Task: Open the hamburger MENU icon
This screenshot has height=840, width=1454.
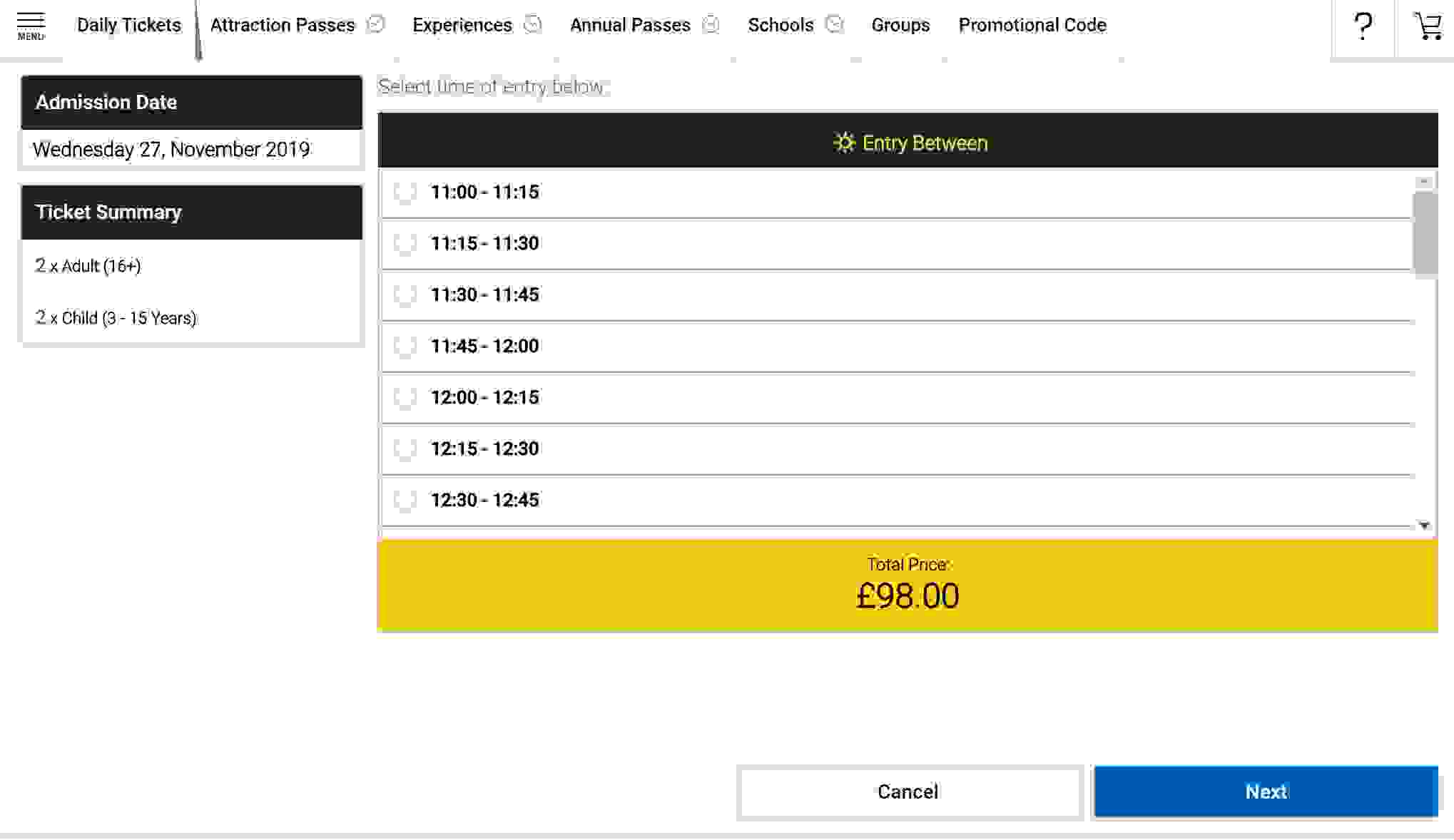Action: 31,26
